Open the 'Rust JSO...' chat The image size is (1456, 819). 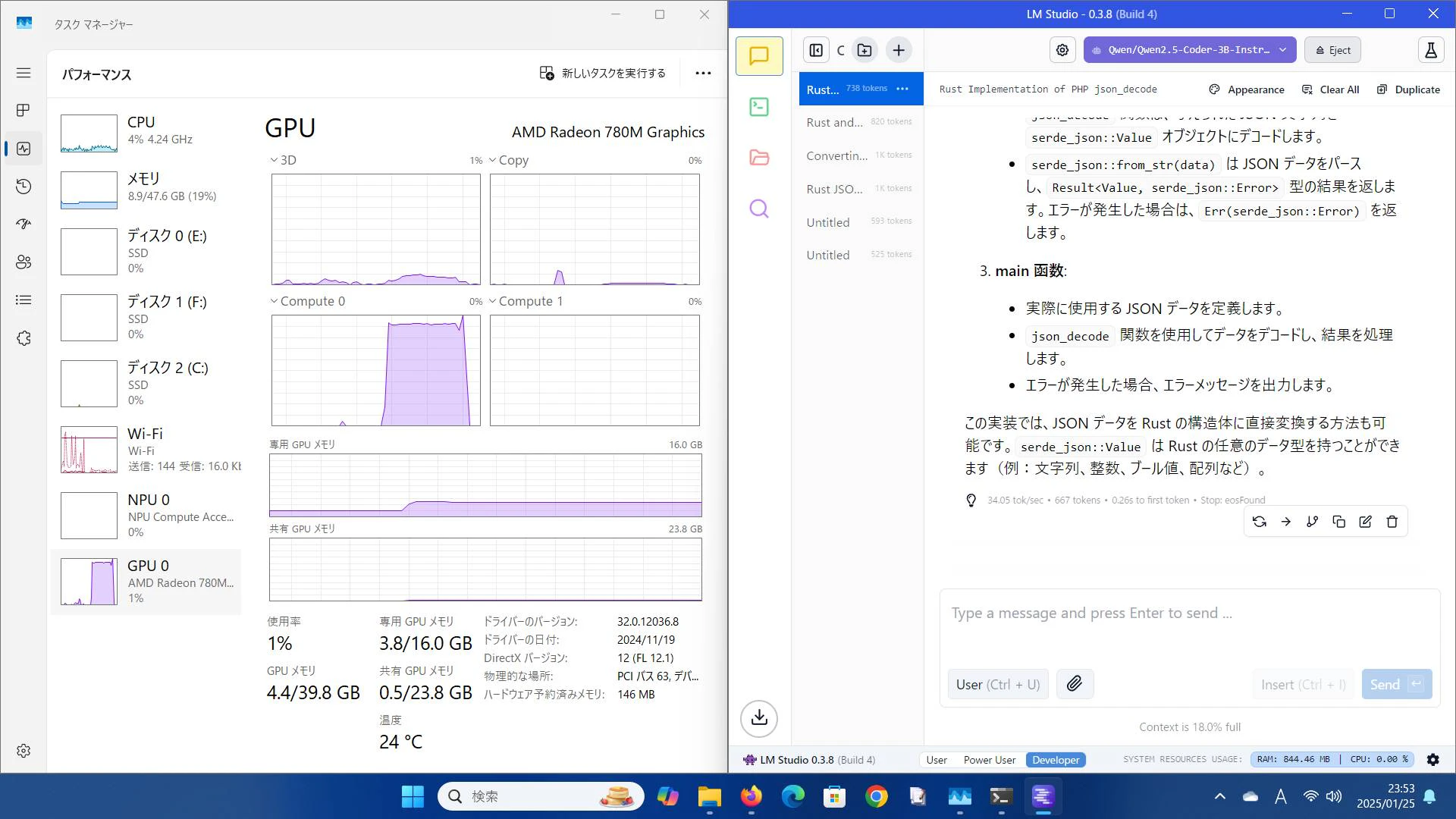tap(861, 189)
